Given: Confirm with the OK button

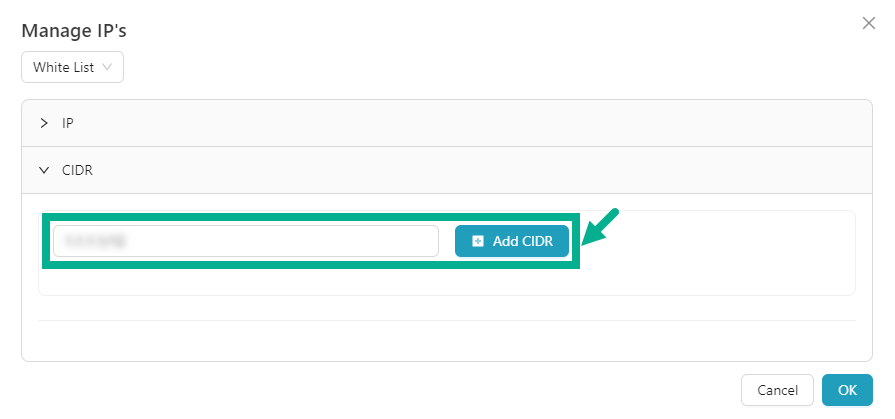Looking at the screenshot, I should click(x=847, y=390).
